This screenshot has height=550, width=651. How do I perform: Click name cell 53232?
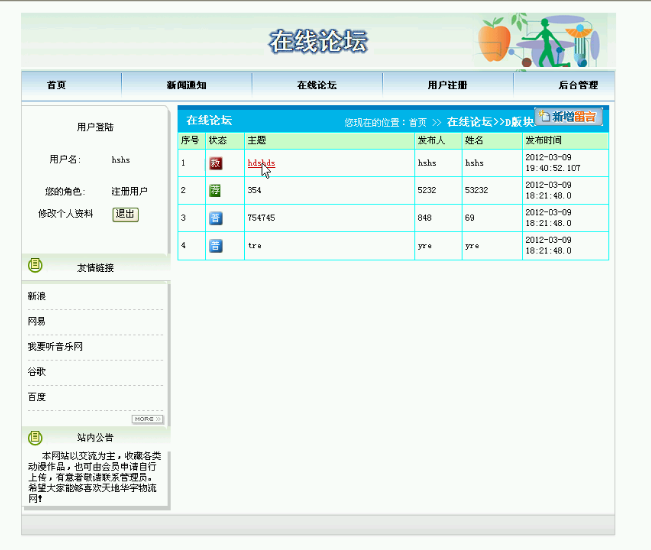[x=476, y=190]
